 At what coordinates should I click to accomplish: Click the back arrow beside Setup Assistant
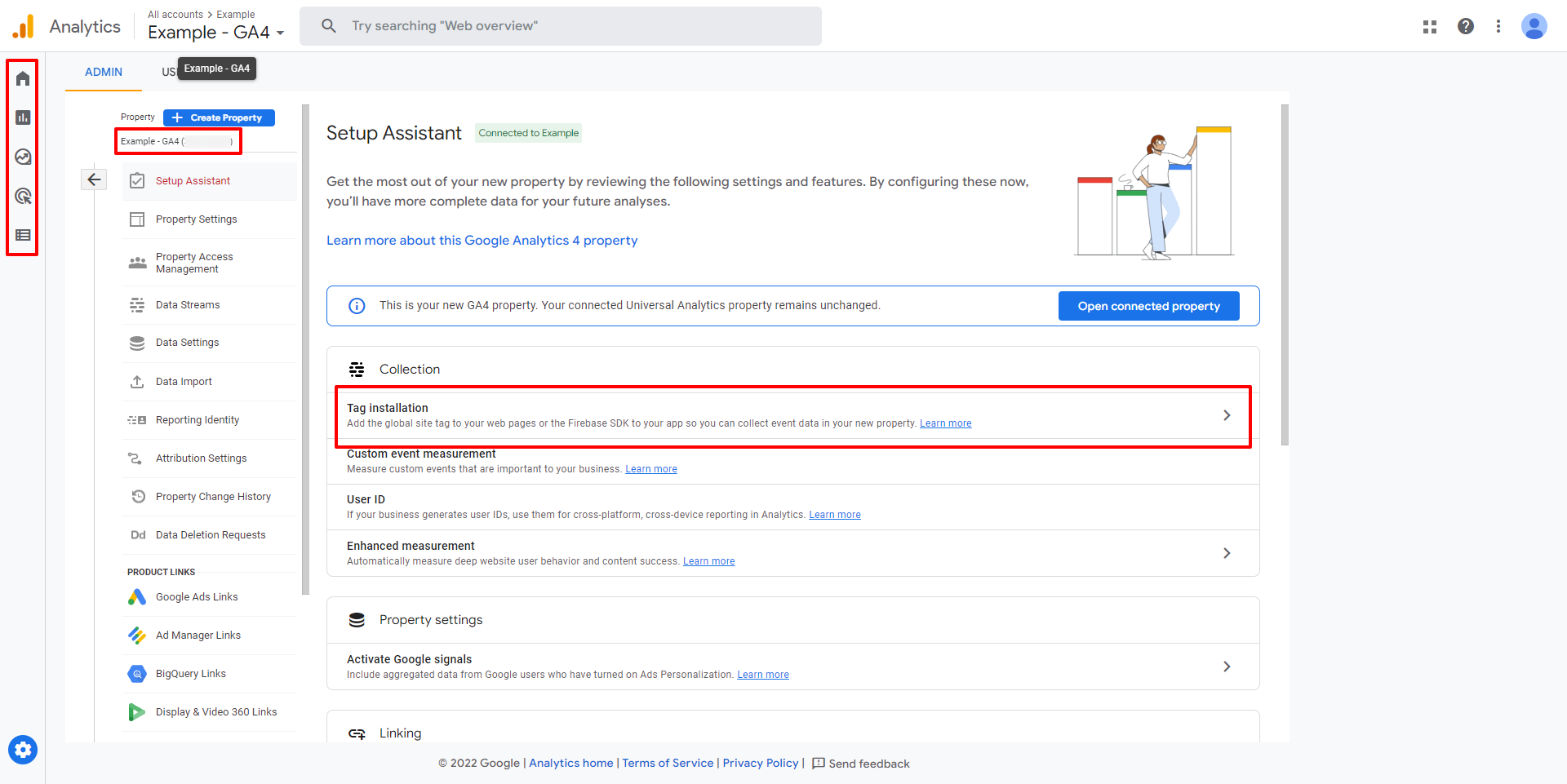tap(94, 179)
